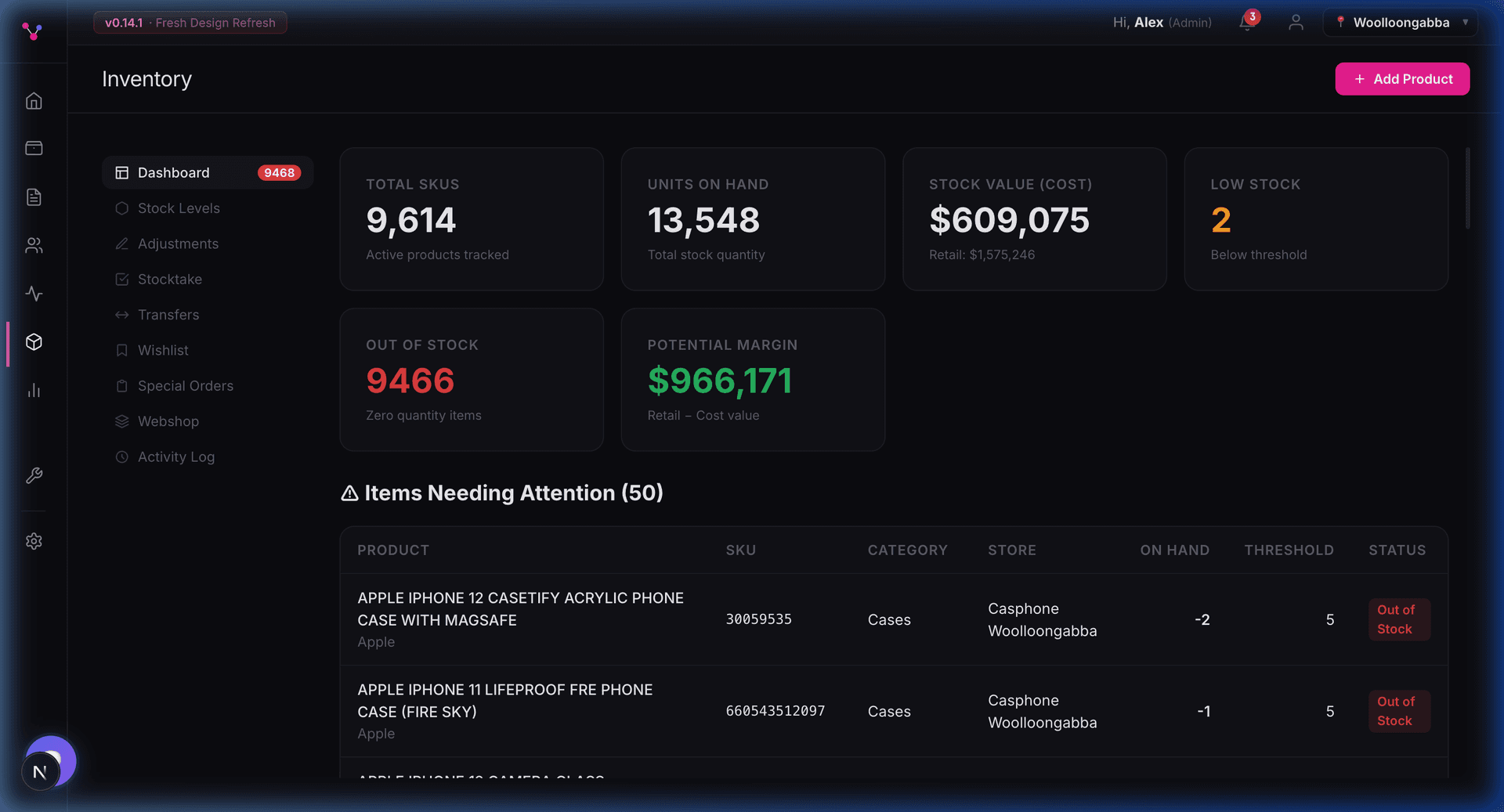Open the Woolloongabba store selector dropdown
This screenshot has height=812, width=1504.
(x=1400, y=22)
